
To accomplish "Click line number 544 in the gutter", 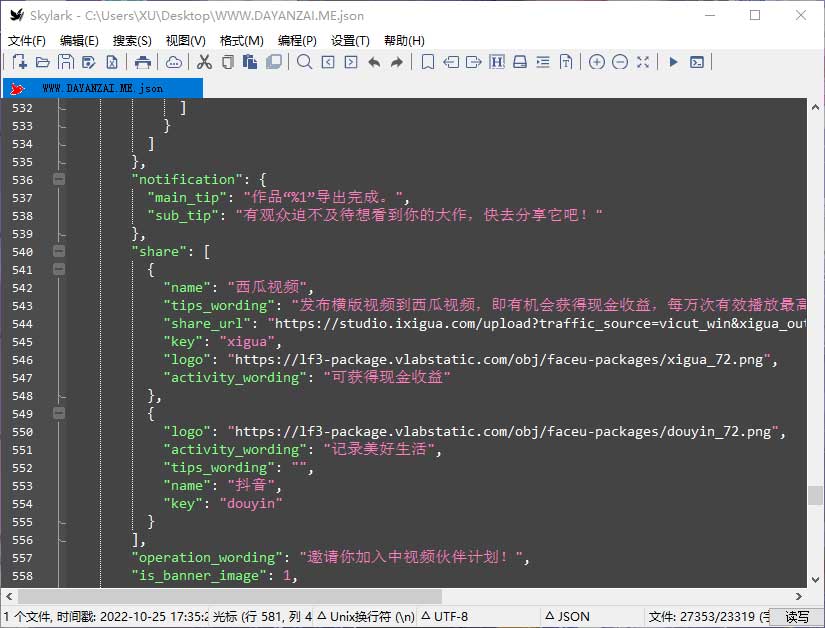I will [22, 323].
